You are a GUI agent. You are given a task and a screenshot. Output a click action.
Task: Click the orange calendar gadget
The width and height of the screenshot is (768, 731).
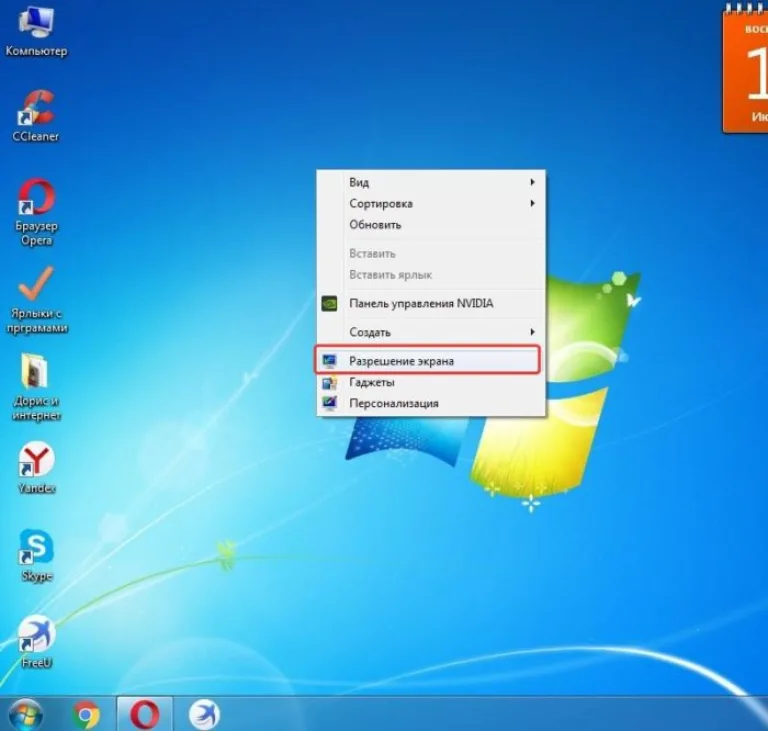(745, 69)
